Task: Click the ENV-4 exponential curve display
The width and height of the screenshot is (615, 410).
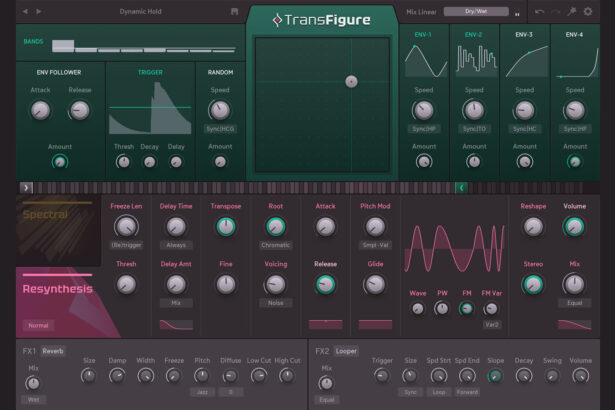Action: 577,61
